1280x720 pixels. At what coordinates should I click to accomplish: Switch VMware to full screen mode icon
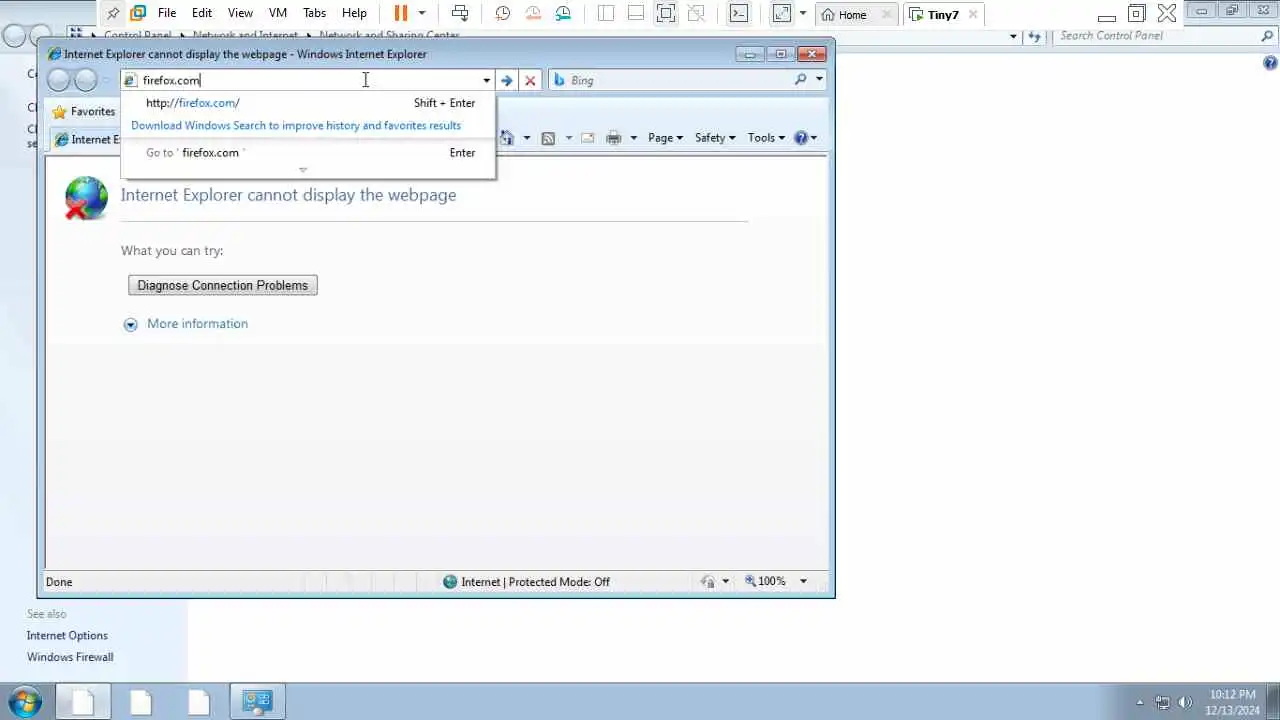(x=666, y=13)
